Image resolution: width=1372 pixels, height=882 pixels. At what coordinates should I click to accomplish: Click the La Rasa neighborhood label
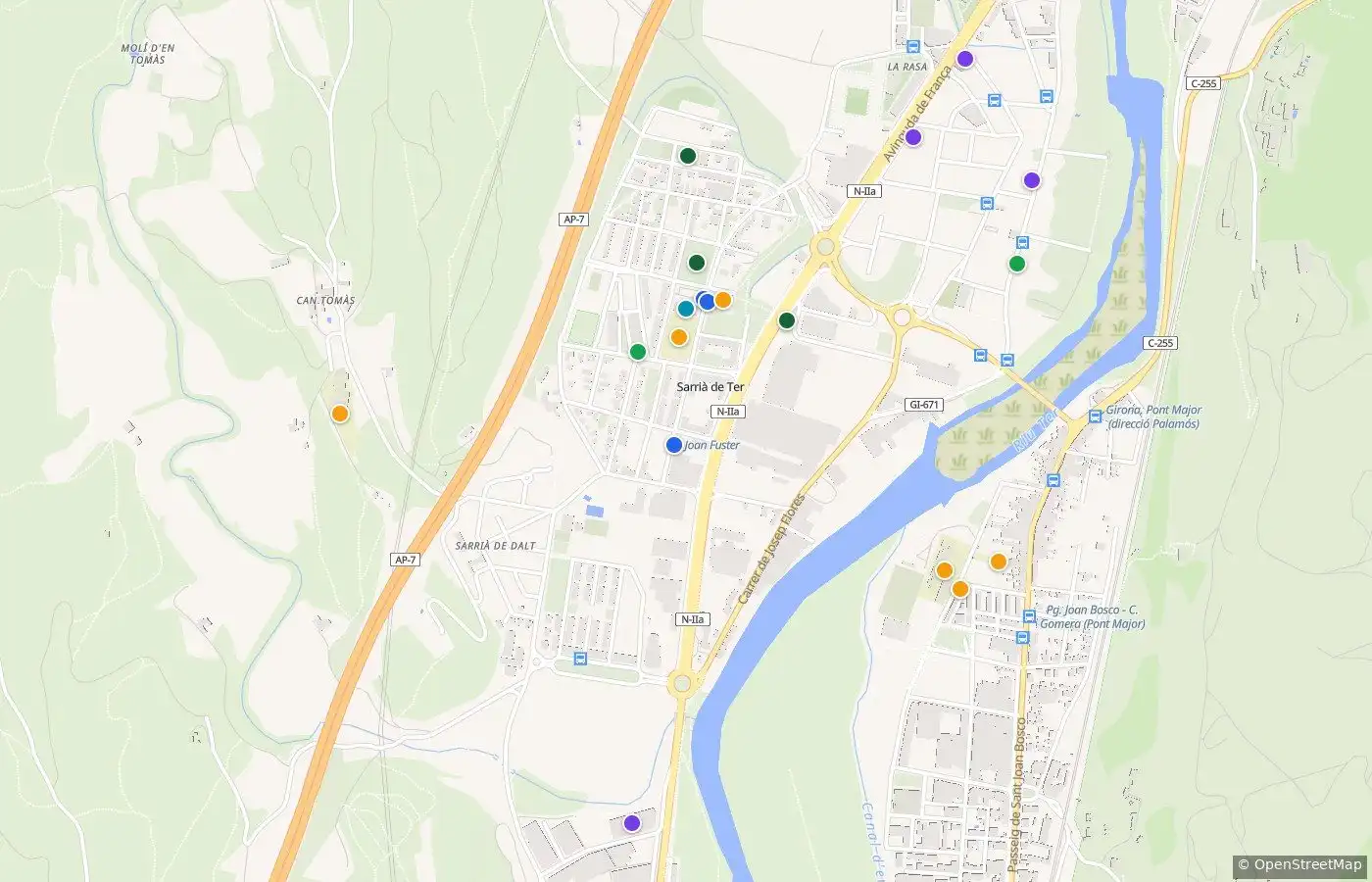[x=906, y=67]
